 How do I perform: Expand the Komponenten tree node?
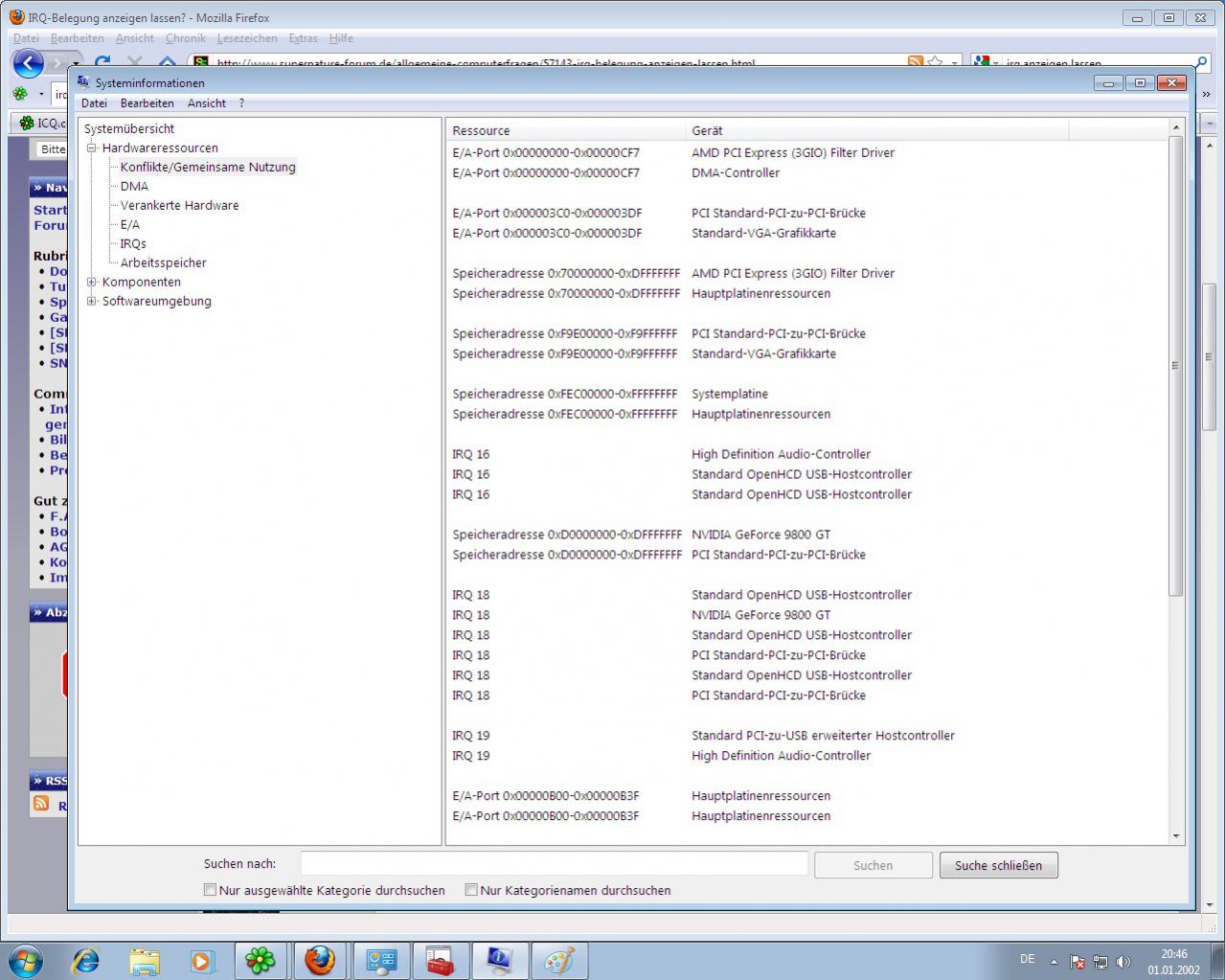92,282
